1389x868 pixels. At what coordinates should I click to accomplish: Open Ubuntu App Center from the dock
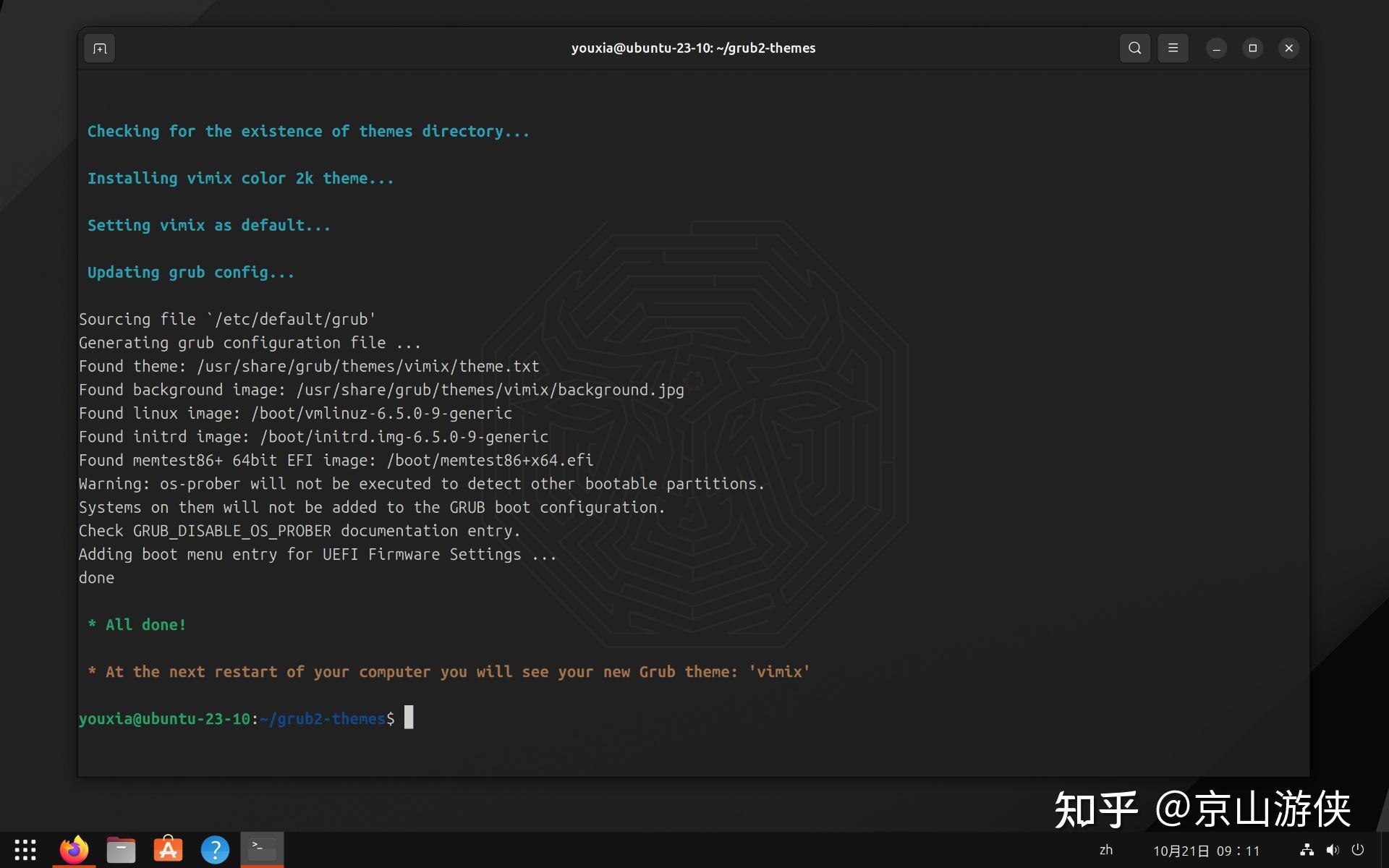click(x=167, y=849)
